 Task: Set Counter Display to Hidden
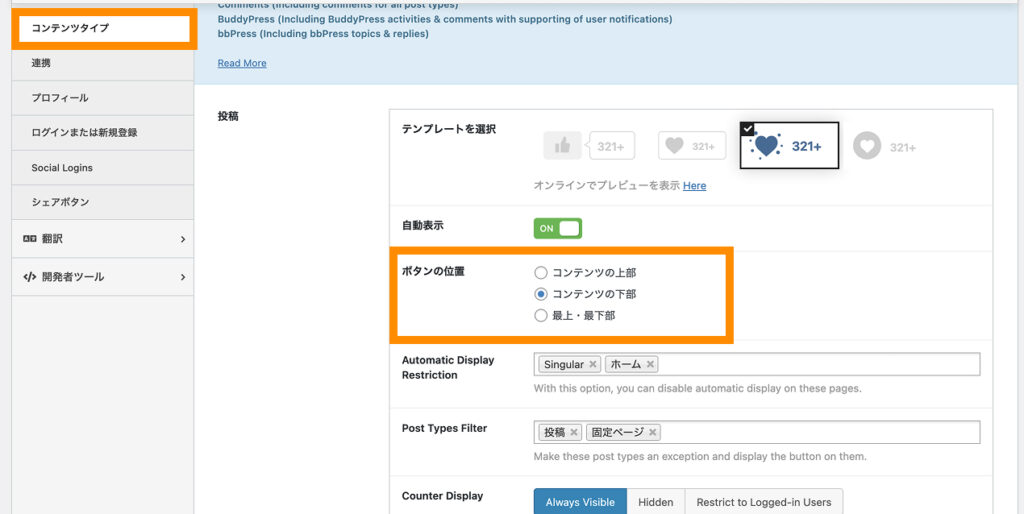tap(656, 502)
